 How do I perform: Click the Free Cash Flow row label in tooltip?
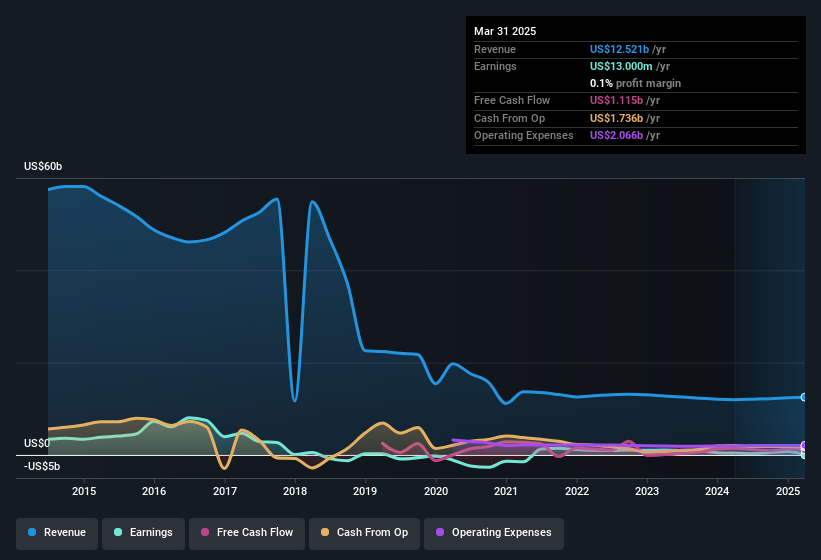[x=512, y=100]
